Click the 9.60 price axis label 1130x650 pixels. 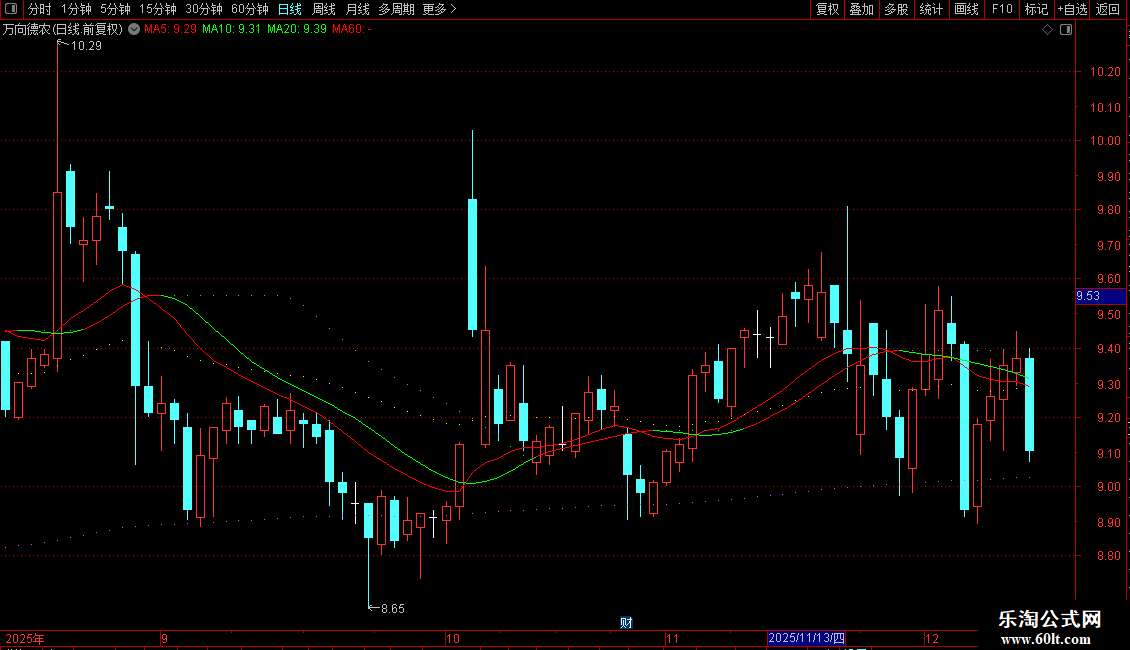point(1108,279)
